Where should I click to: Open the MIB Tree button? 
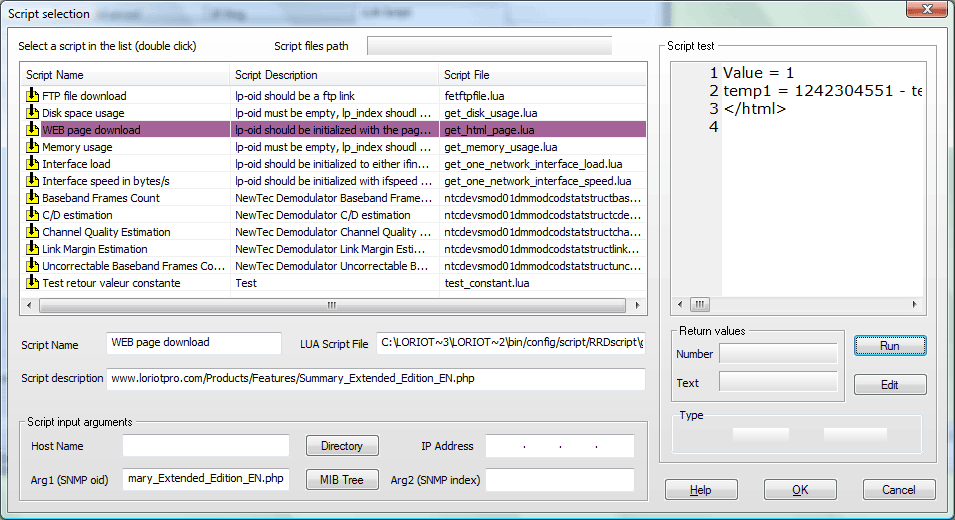342,480
